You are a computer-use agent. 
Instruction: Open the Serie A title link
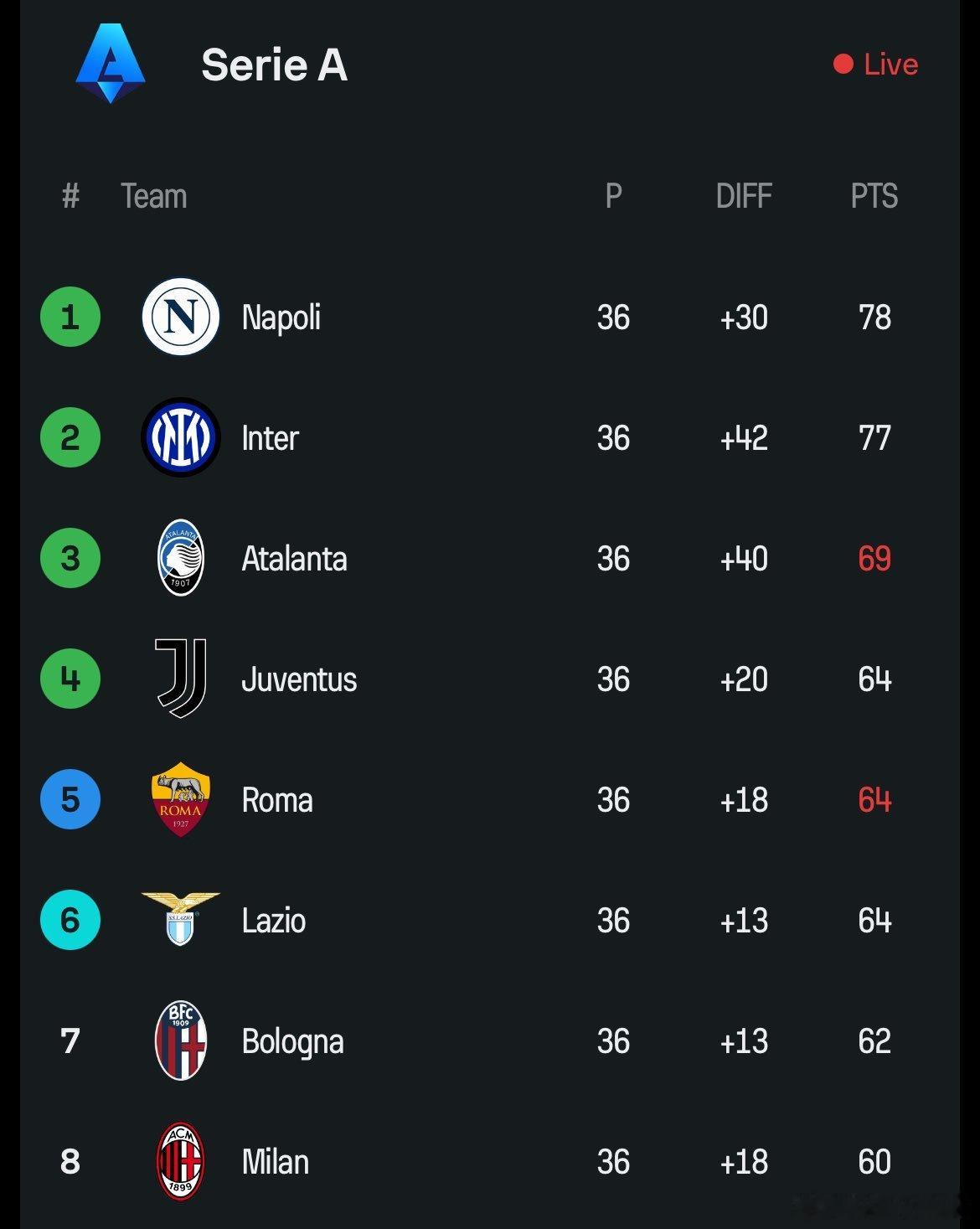pyautogui.click(x=275, y=65)
